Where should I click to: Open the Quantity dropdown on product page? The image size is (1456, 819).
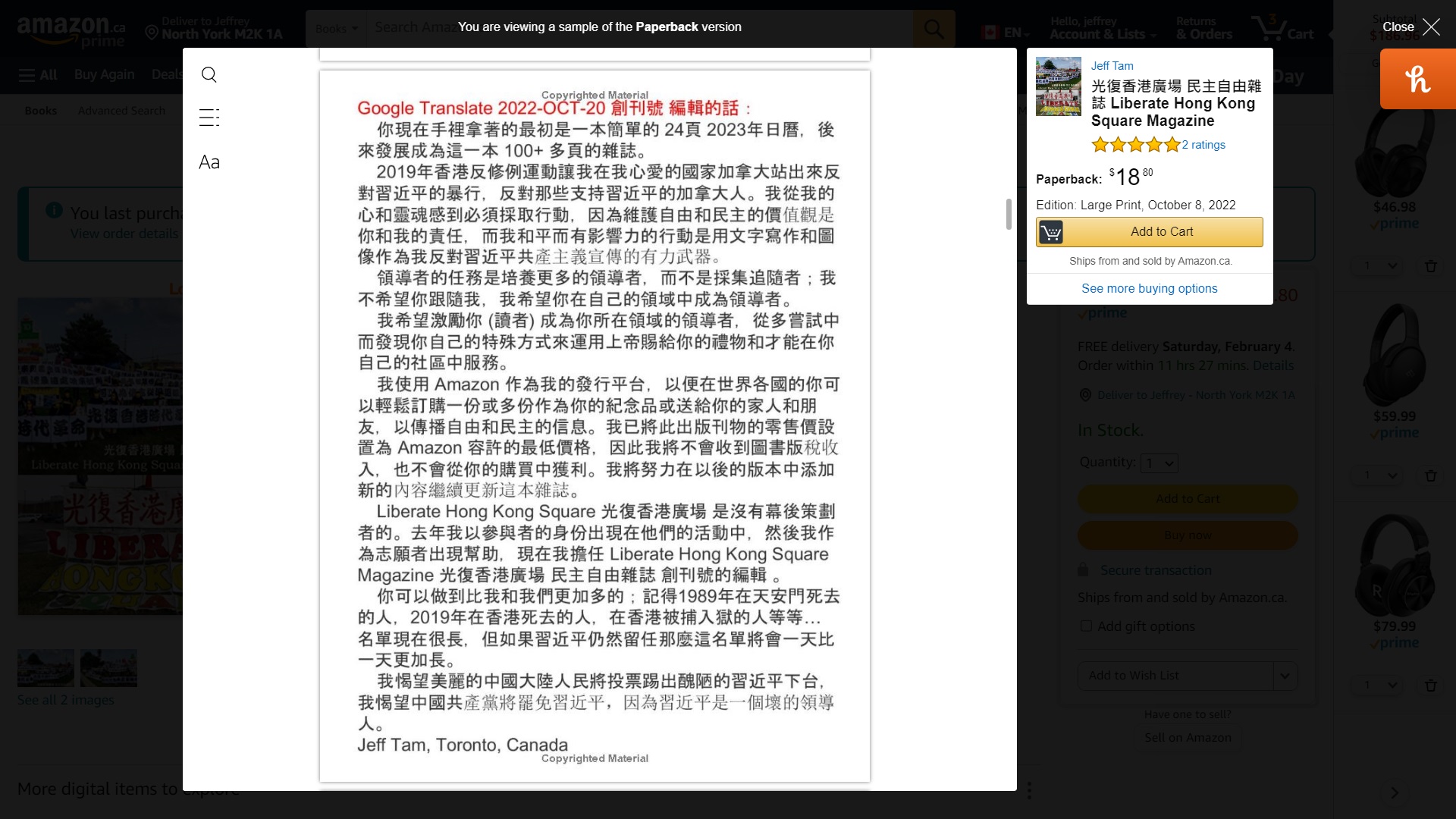pos(1159,463)
